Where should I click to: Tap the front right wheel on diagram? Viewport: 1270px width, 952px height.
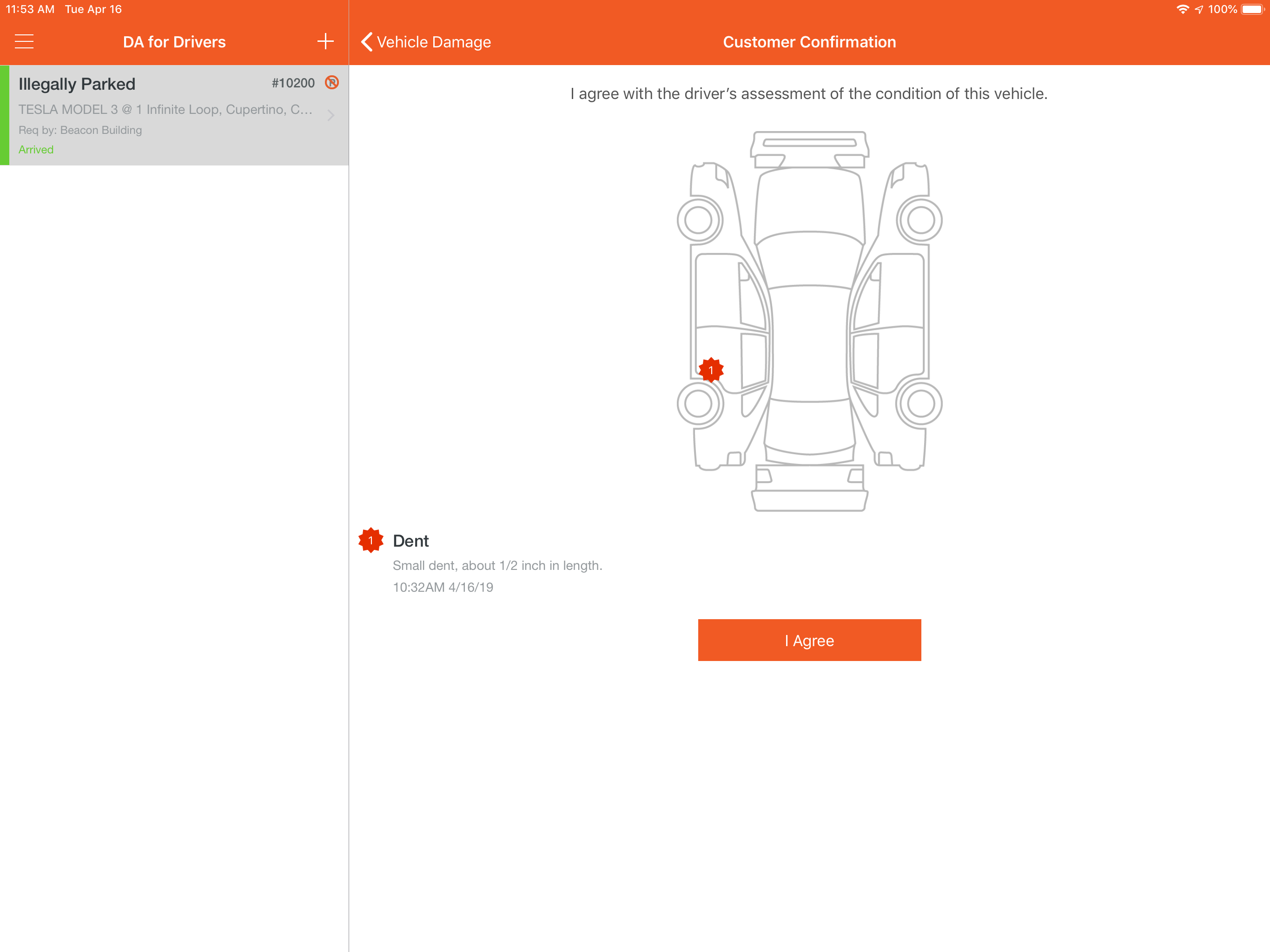point(920,220)
